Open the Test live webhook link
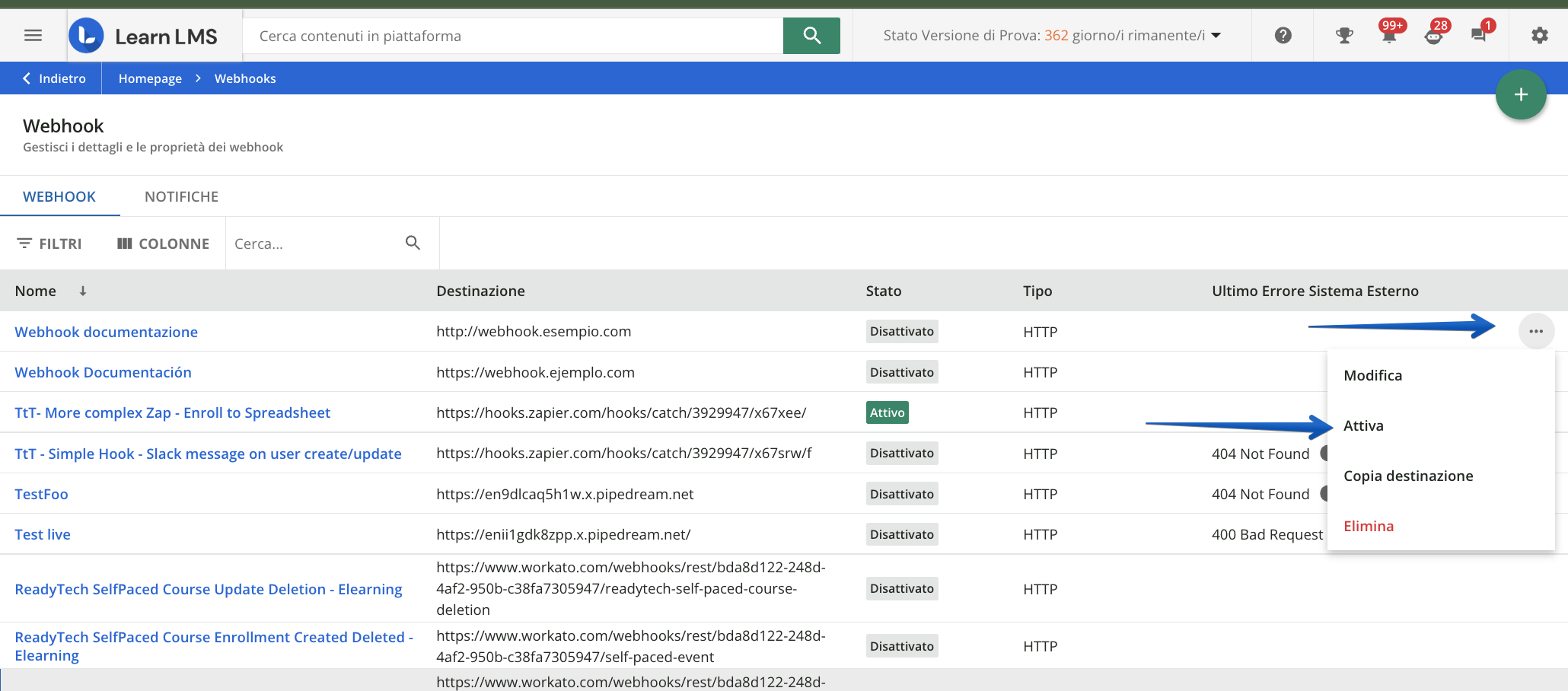This screenshot has height=691, width=1568. 43,534
